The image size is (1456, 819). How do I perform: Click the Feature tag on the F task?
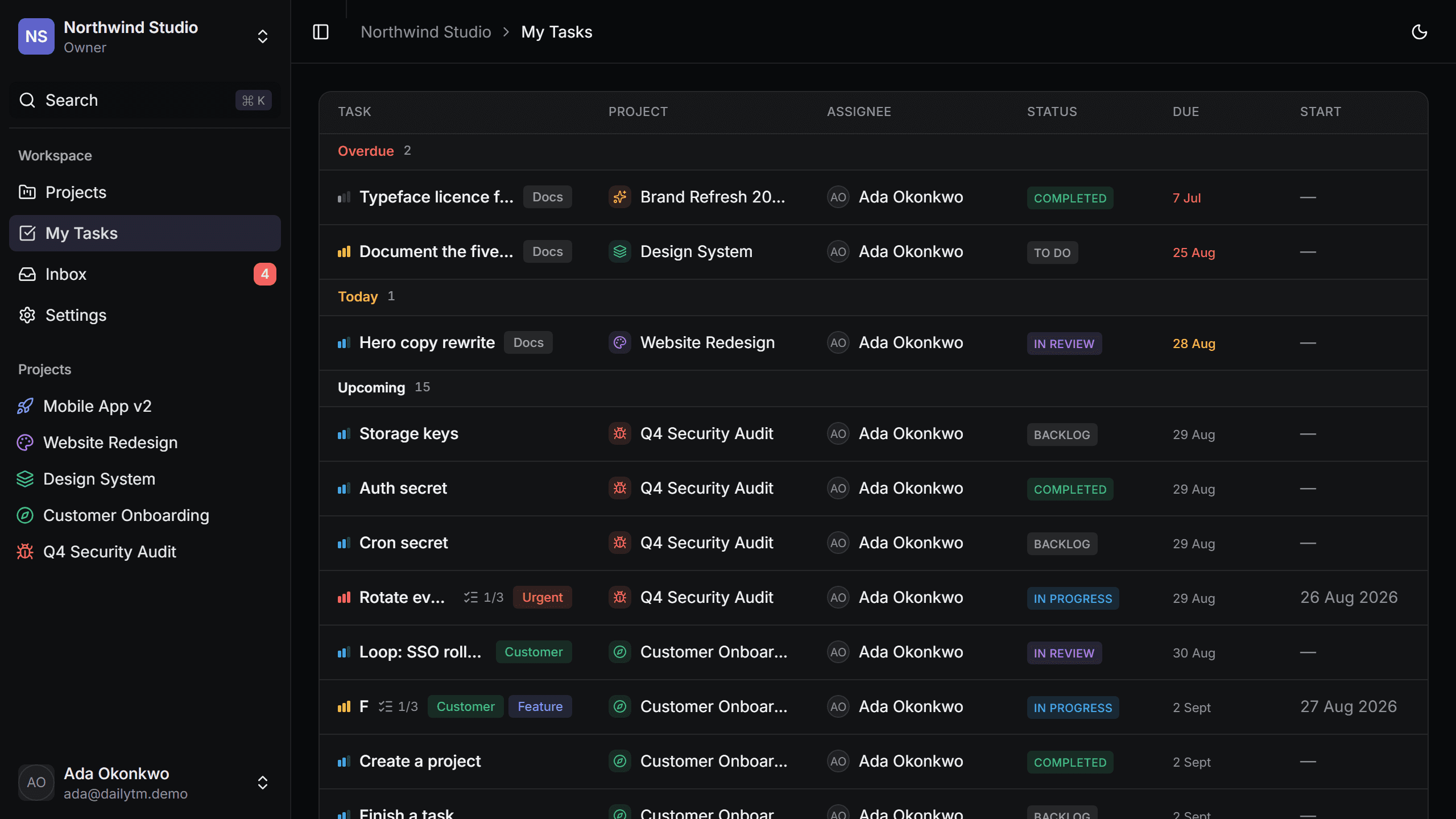[x=540, y=706]
